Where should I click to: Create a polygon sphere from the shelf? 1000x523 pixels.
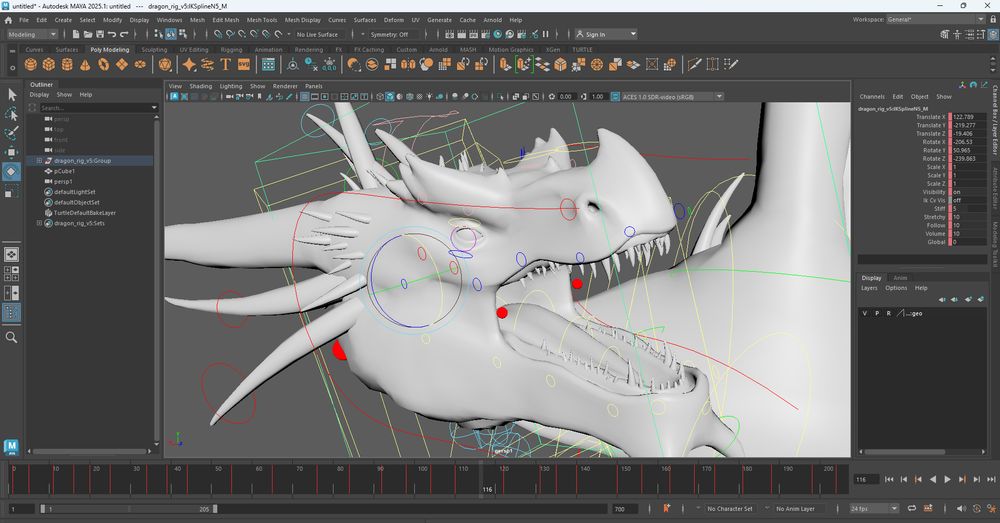[32, 64]
